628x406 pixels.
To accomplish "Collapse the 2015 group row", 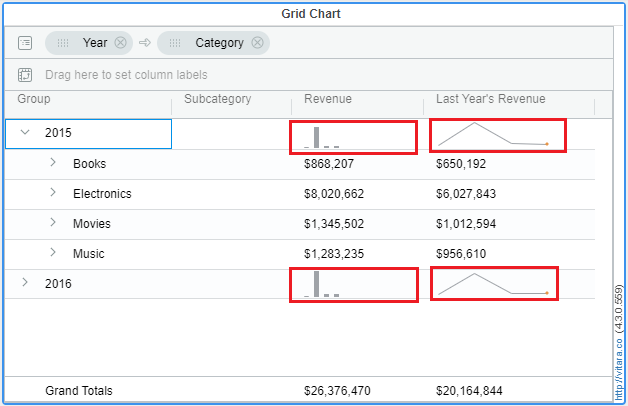I will [x=25, y=132].
